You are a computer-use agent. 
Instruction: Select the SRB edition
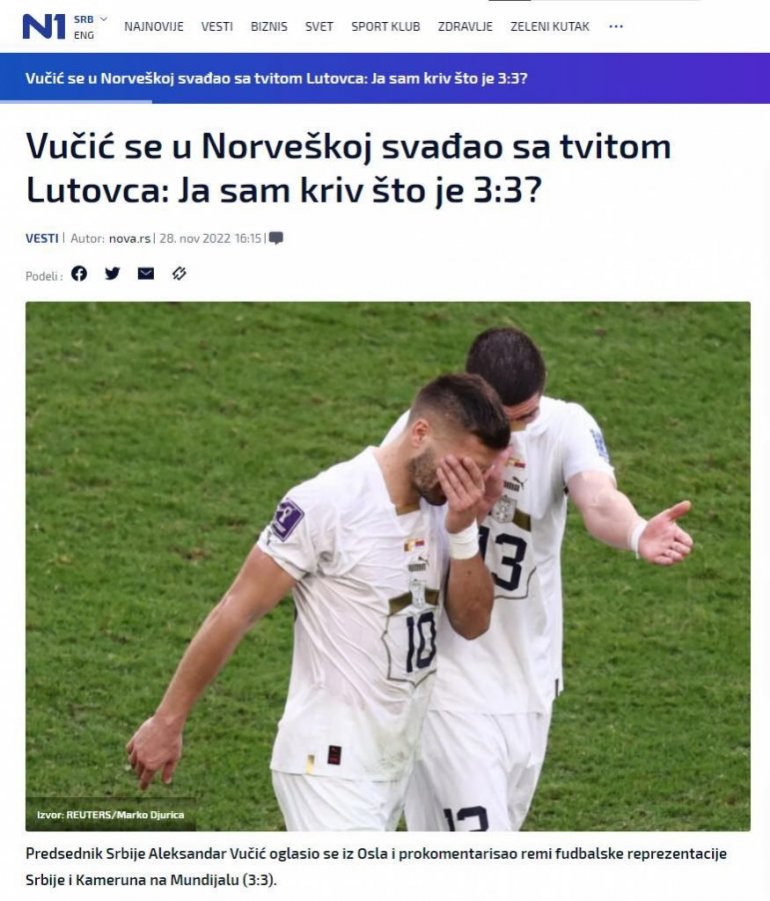click(84, 20)
